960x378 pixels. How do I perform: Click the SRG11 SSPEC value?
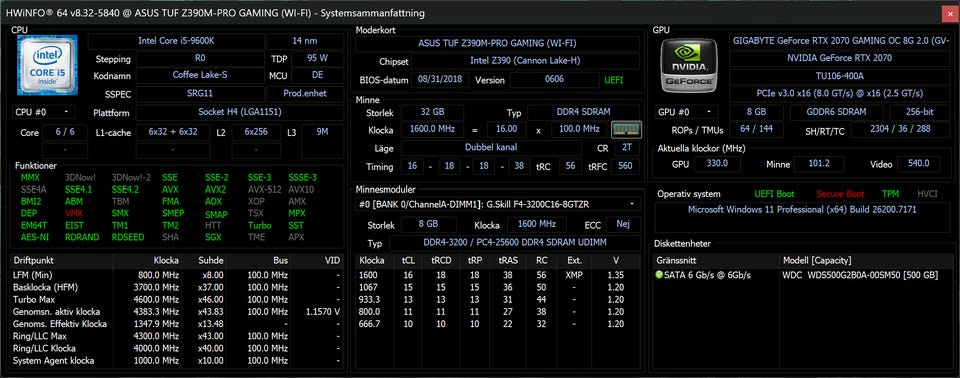[x=199, y=94]
